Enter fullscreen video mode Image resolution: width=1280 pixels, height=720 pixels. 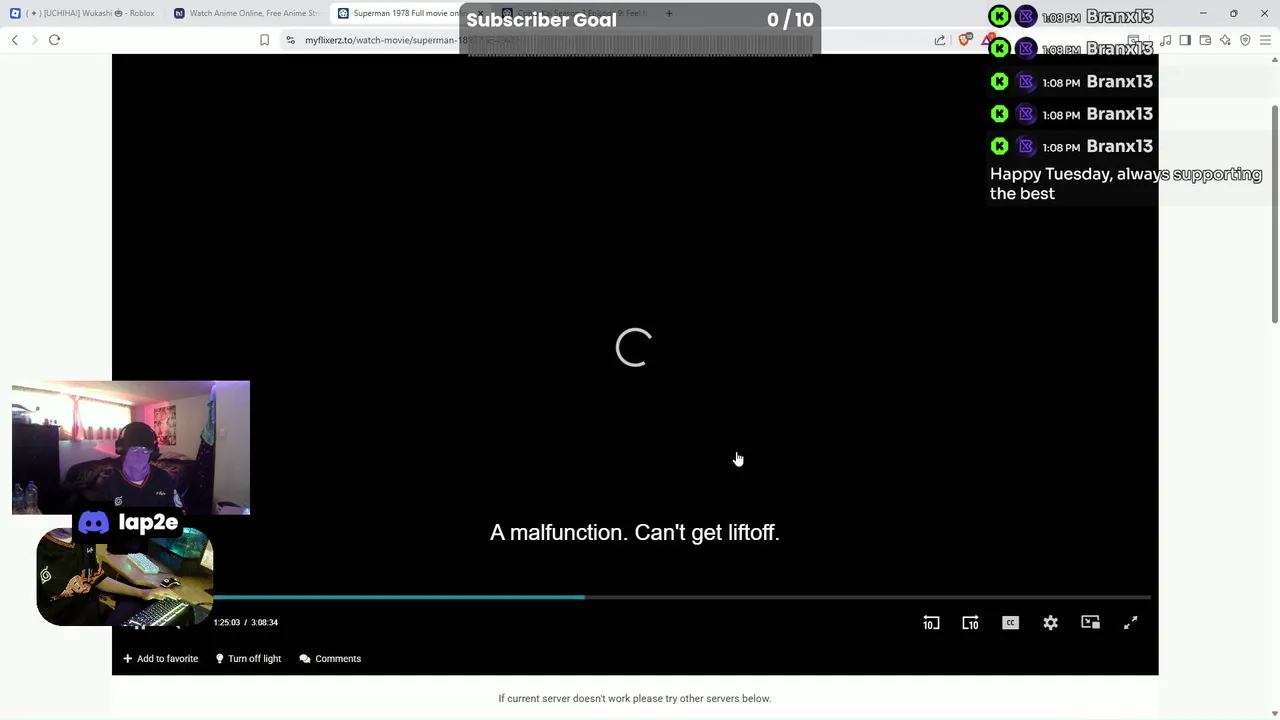[1130, 623]
